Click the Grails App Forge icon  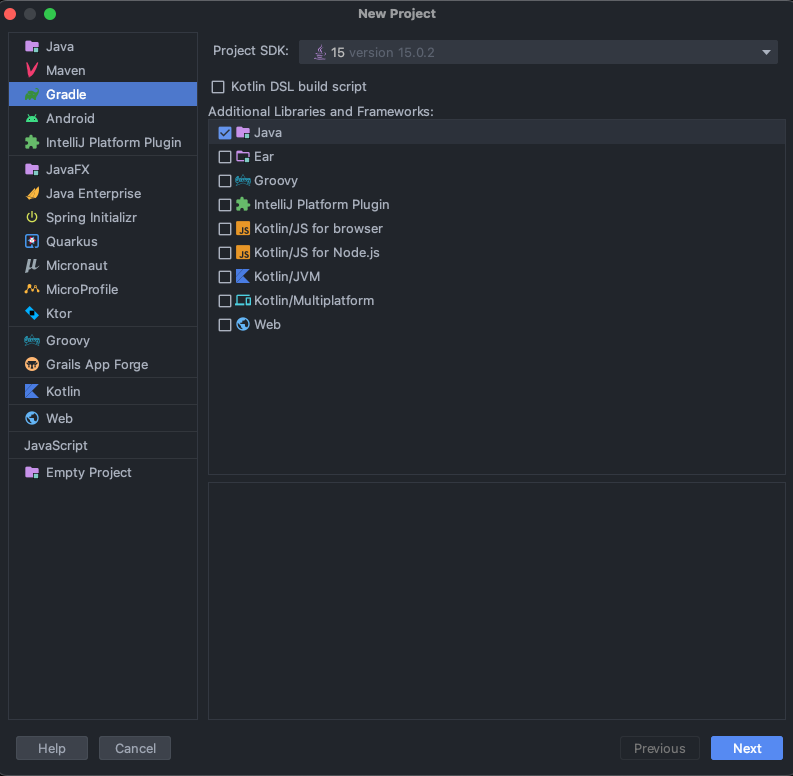pos(32,364)
